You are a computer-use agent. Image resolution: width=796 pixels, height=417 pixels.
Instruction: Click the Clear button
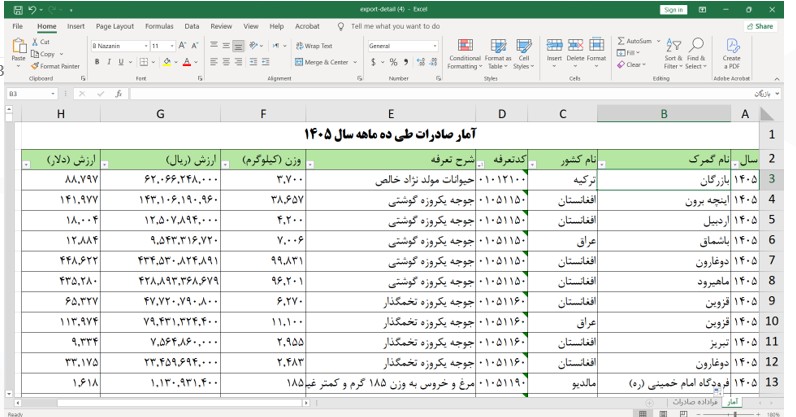[x=629, y=65]
